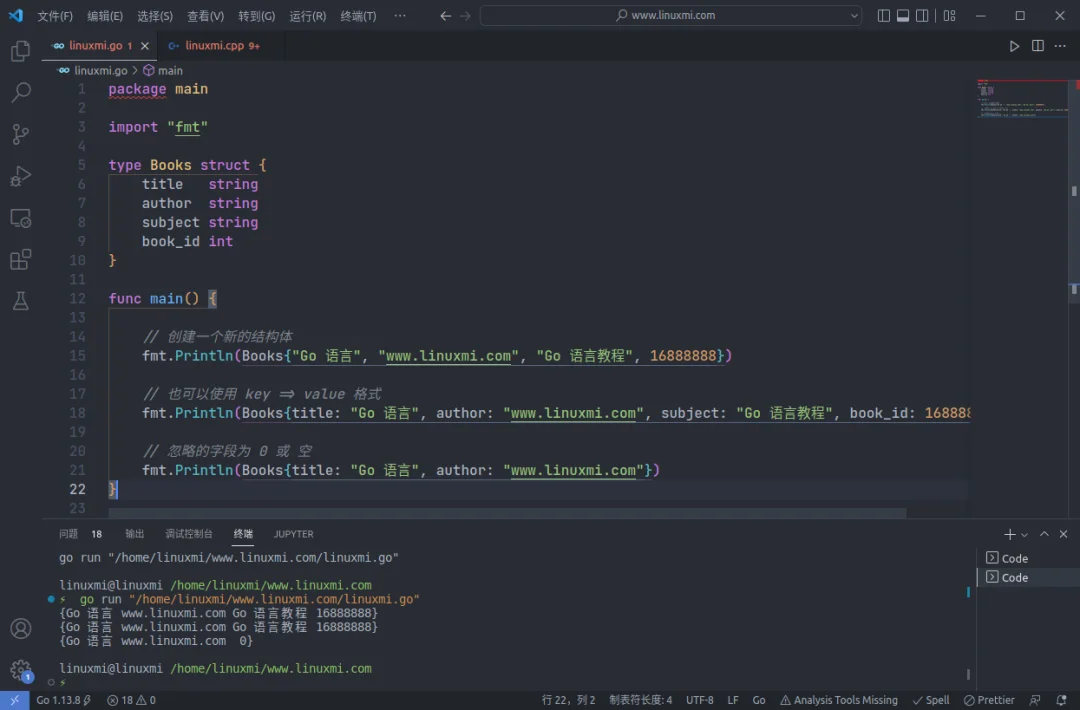Click the Spell status bar item

tap(931, 700)
